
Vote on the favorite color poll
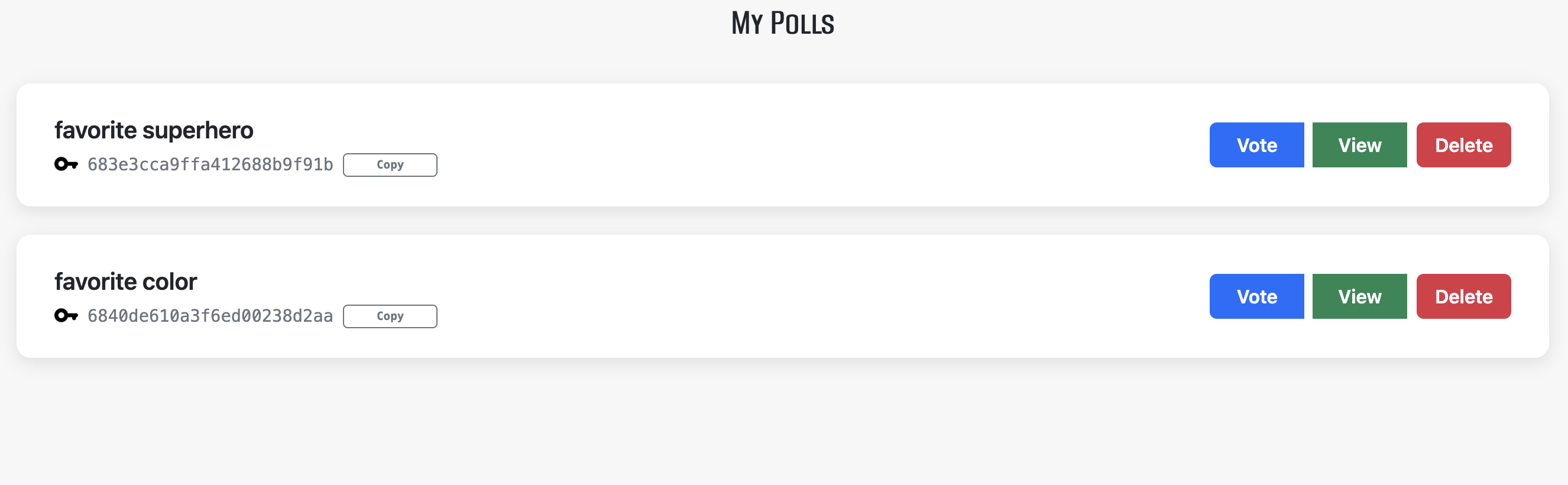(1256, 296)
